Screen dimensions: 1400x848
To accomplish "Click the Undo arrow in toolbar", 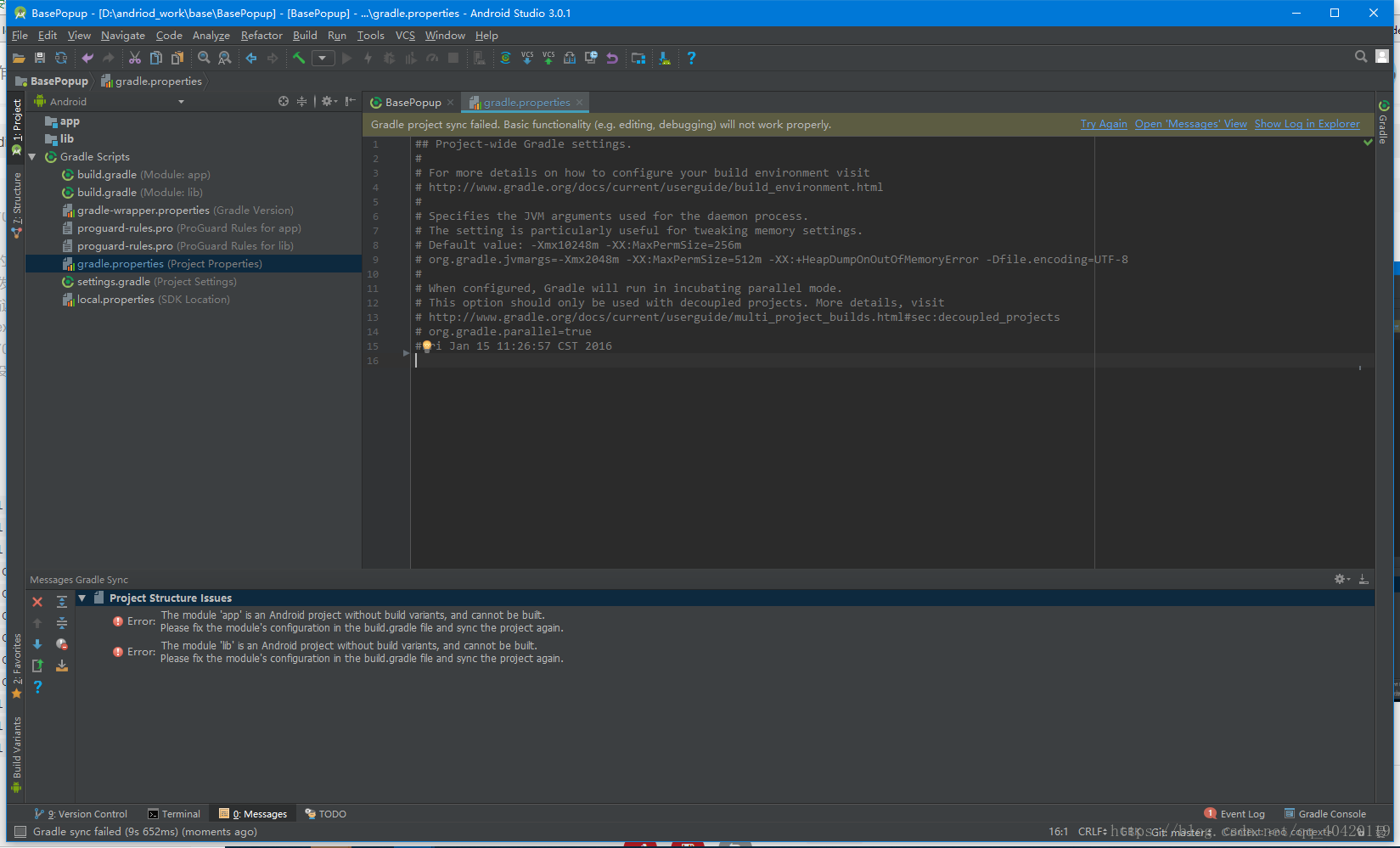I will click(x=87, y=59).
